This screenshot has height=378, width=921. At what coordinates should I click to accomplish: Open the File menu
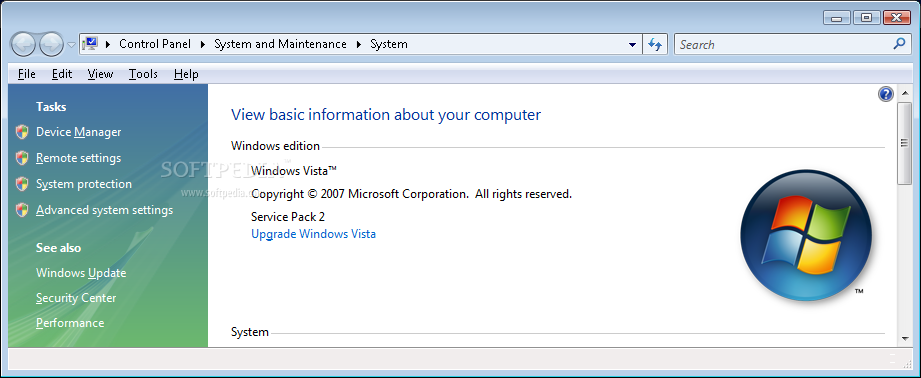(x=27, y=74)
